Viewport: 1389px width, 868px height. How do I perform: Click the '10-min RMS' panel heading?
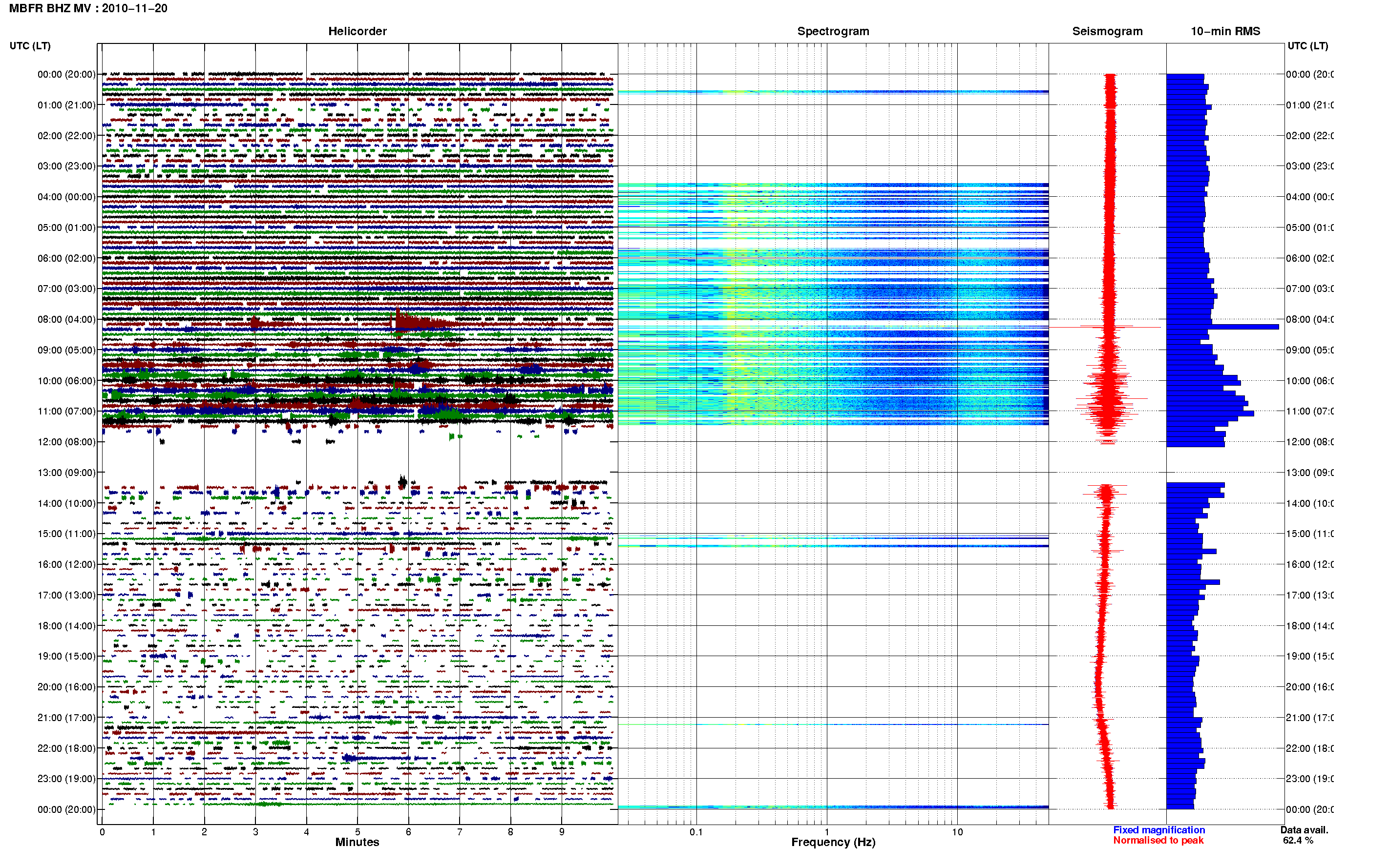coord(1225,31)
